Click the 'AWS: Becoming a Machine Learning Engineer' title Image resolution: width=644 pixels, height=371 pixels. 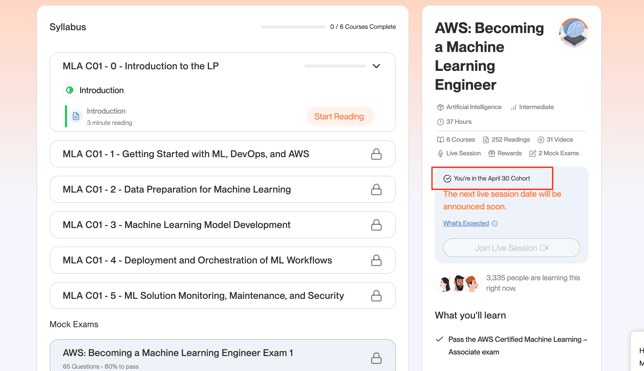click(x=489, y=56)
